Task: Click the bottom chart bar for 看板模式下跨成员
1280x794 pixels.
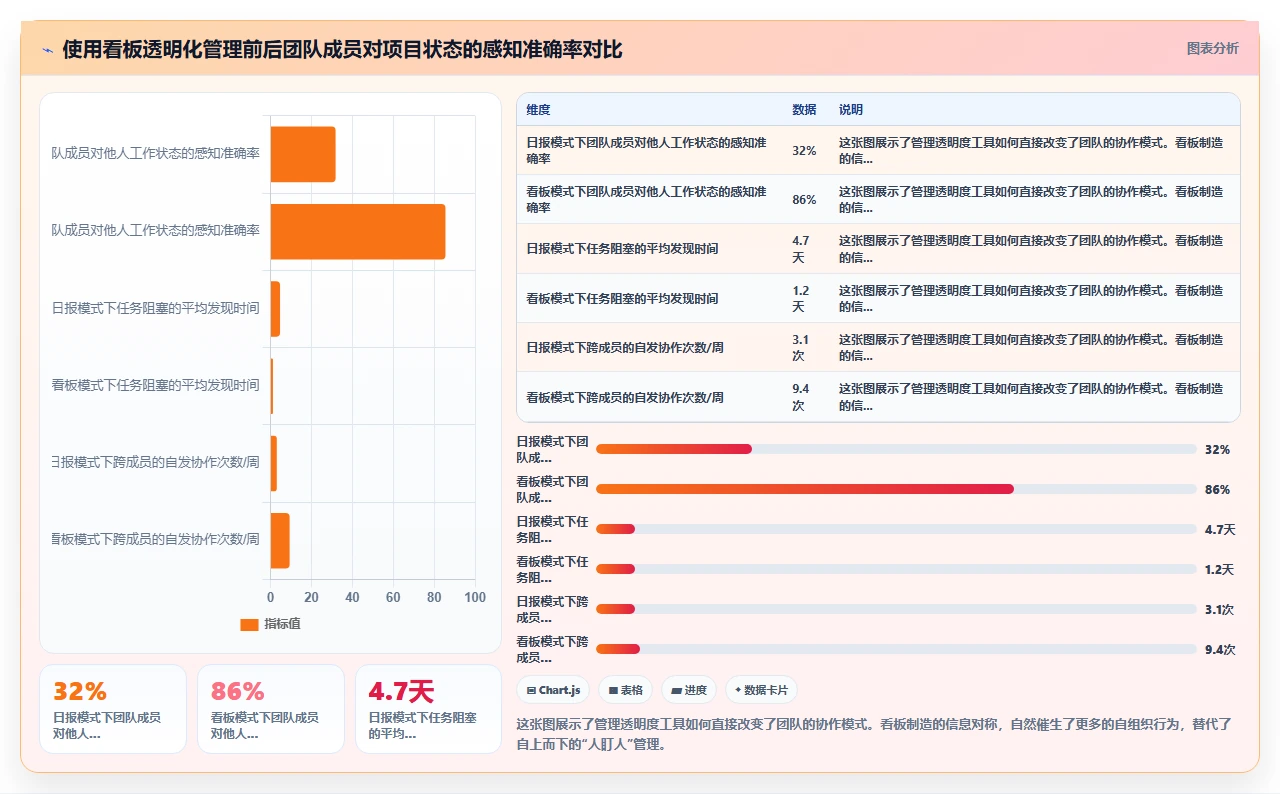Action: coord(280,540)
